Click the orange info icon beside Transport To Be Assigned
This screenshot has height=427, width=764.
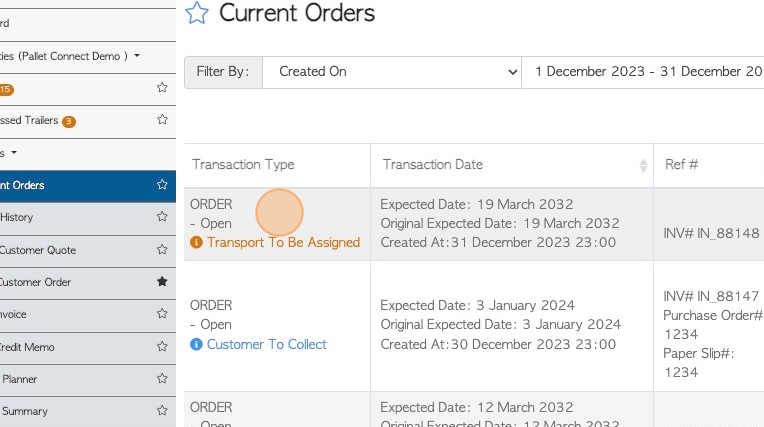point(196,242)
